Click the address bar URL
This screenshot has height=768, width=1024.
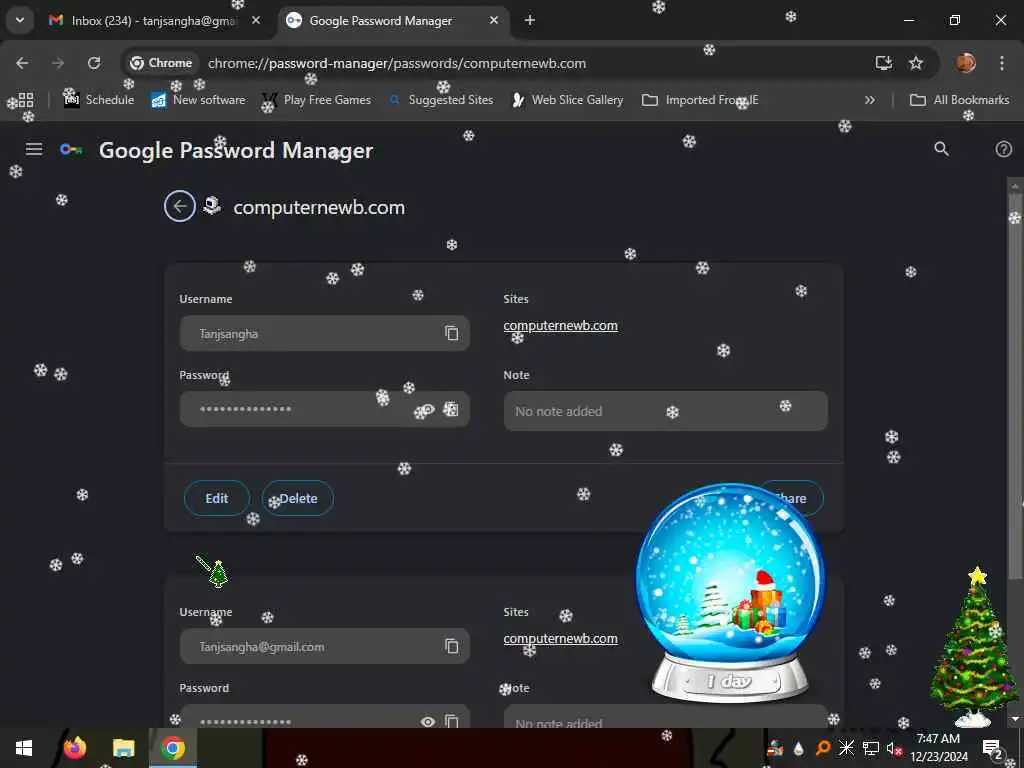click(396, 63)
